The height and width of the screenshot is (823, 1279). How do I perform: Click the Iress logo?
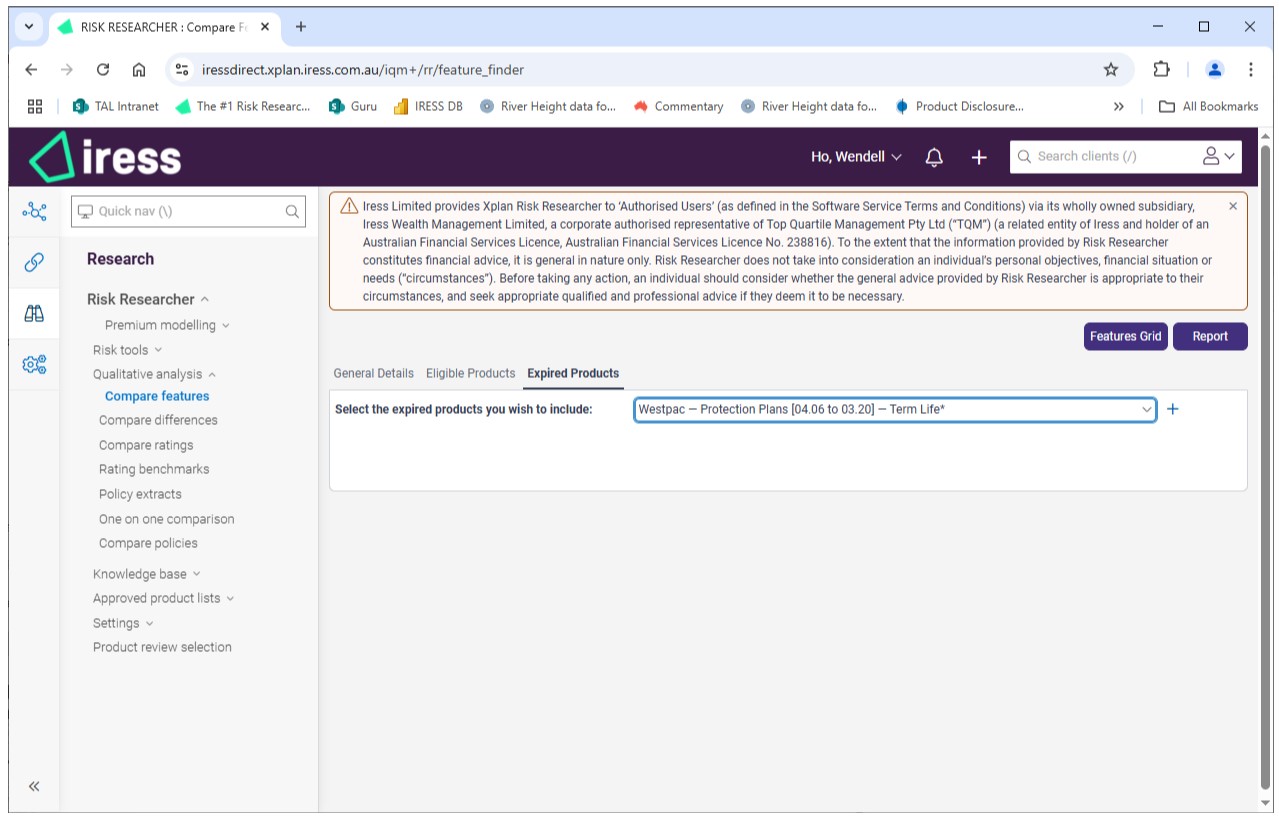105,157
